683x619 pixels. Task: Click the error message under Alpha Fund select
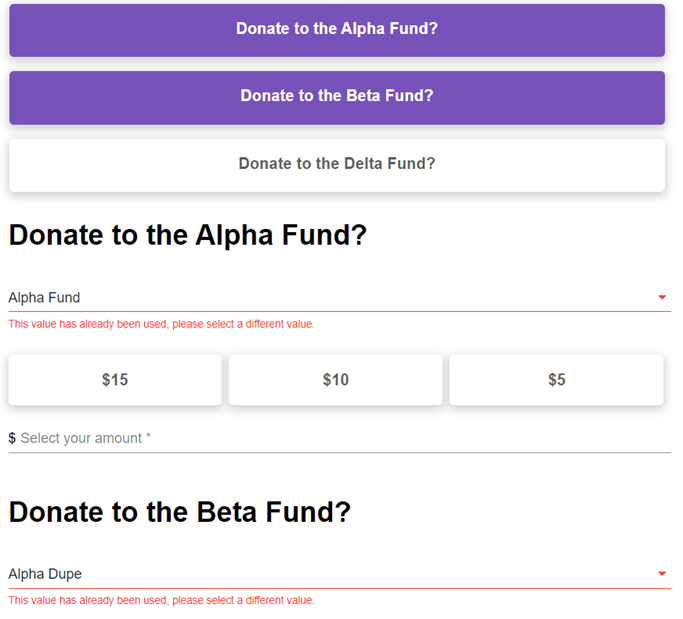161,324
